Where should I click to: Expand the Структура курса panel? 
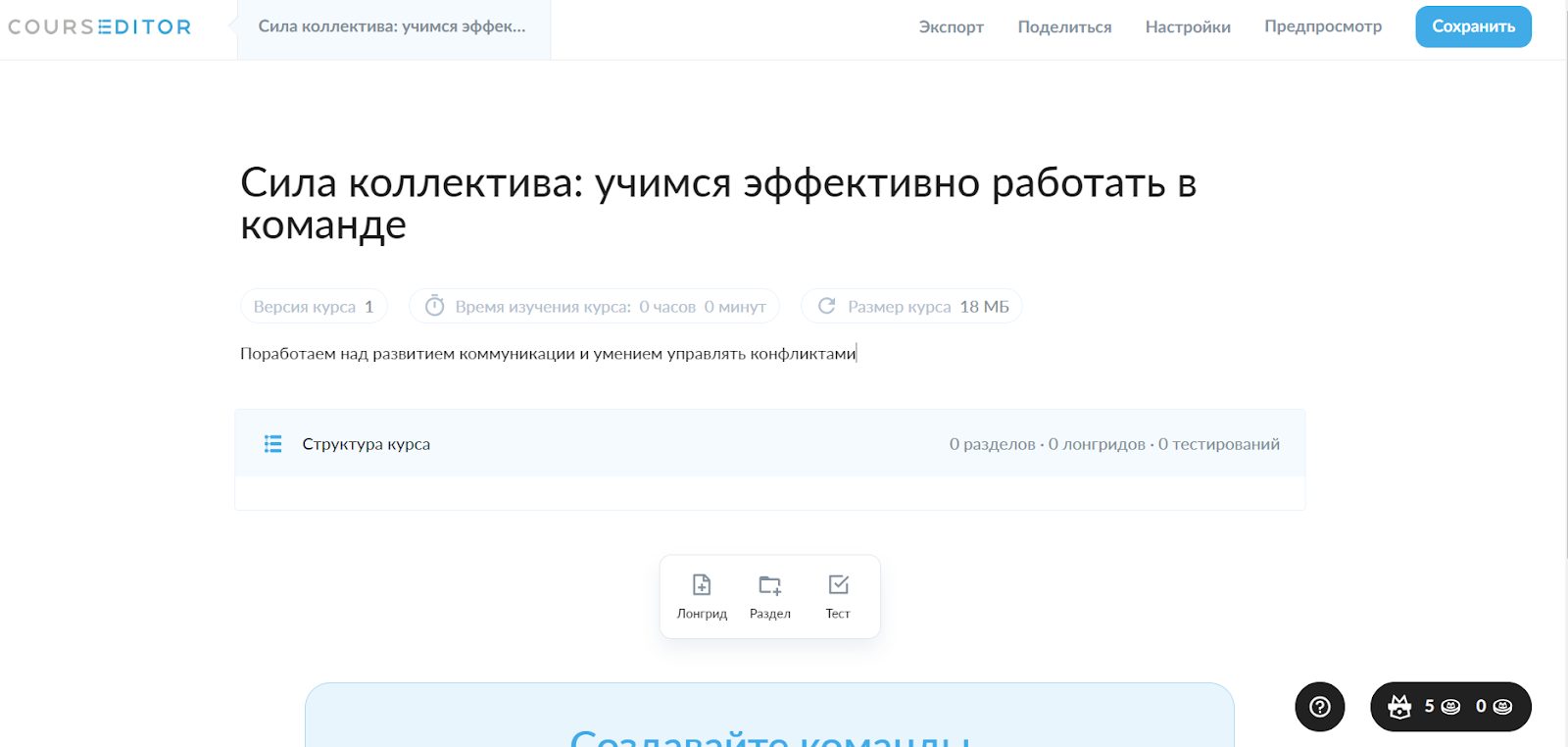coord(769,444)
